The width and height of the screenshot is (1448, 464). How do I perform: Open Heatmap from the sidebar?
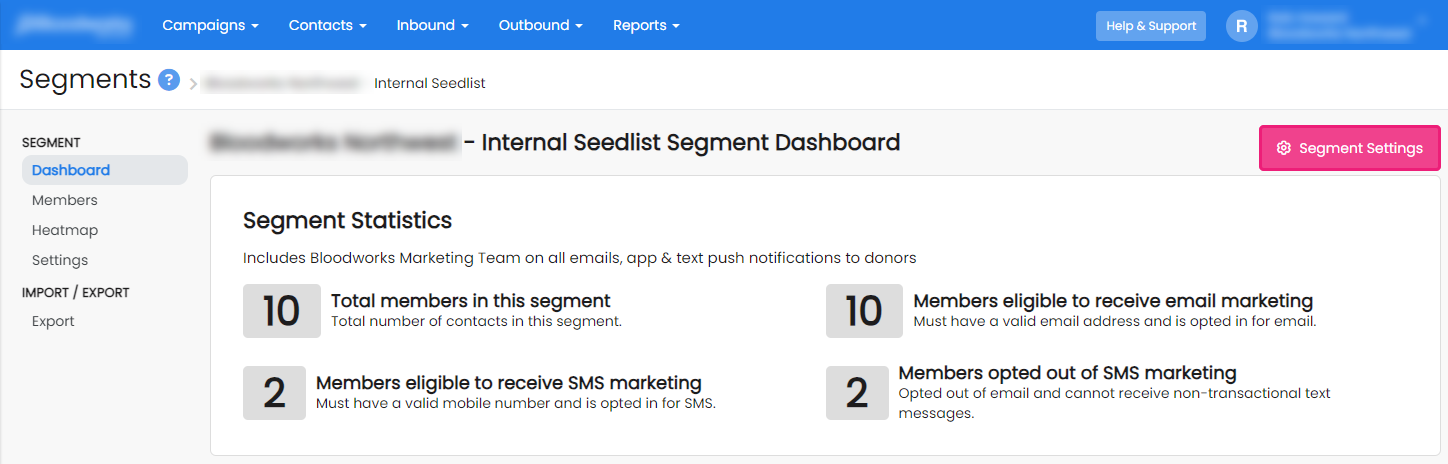point(65,230)
